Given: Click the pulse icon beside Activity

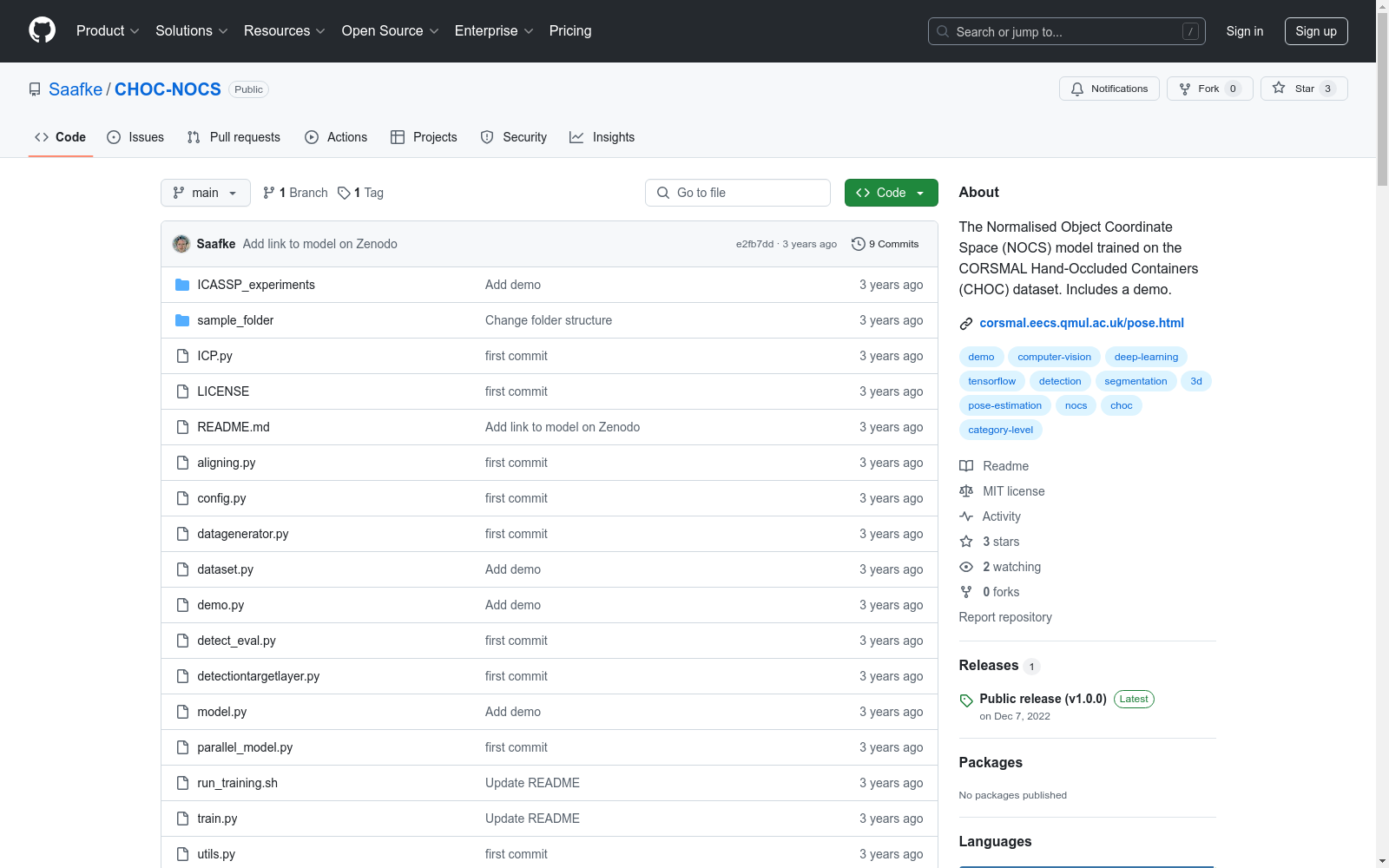Looking at the screenshot, I should [x=966, y=516].
